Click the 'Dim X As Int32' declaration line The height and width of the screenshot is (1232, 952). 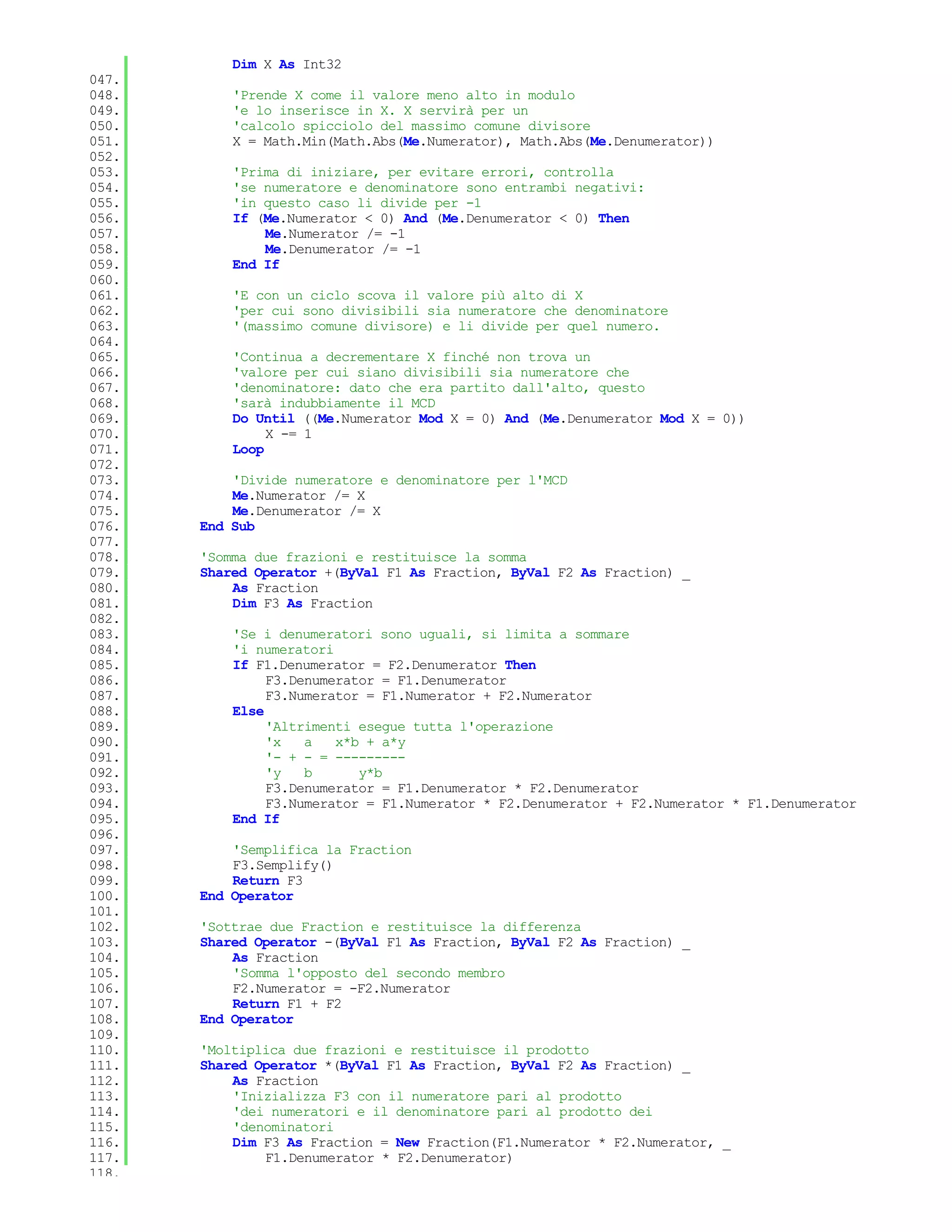click(286, 64)
